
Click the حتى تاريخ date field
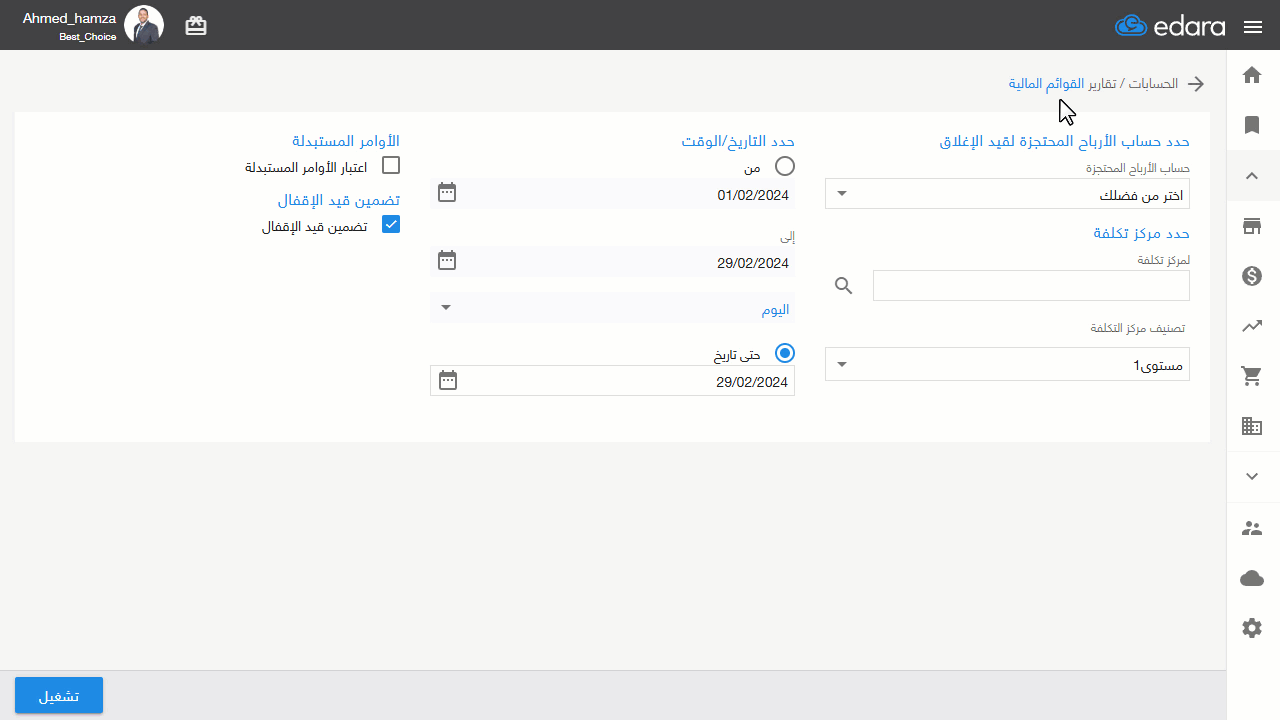[612, 381]
